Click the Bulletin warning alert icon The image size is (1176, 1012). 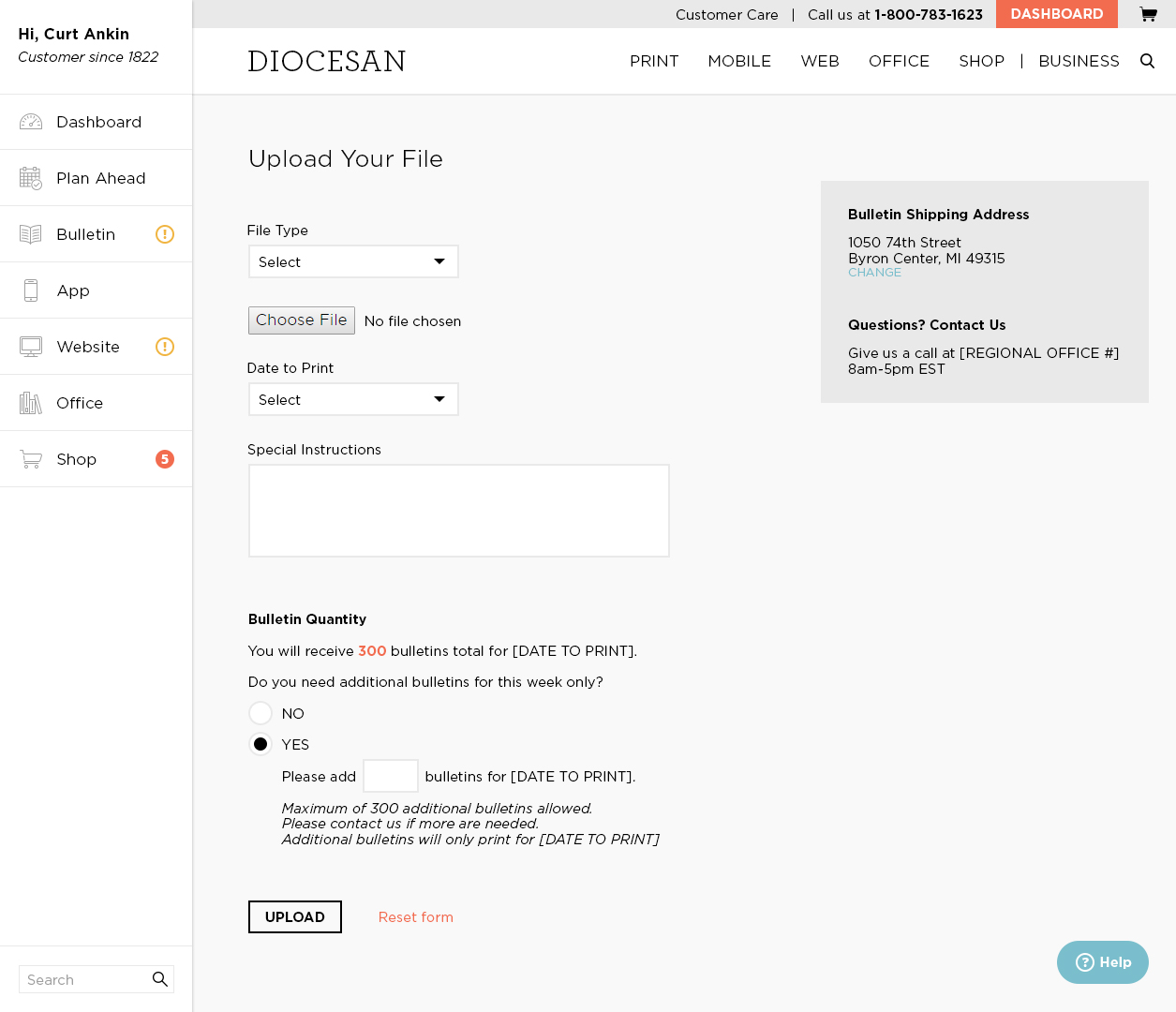pyautogui.click(x=165, y=234)
